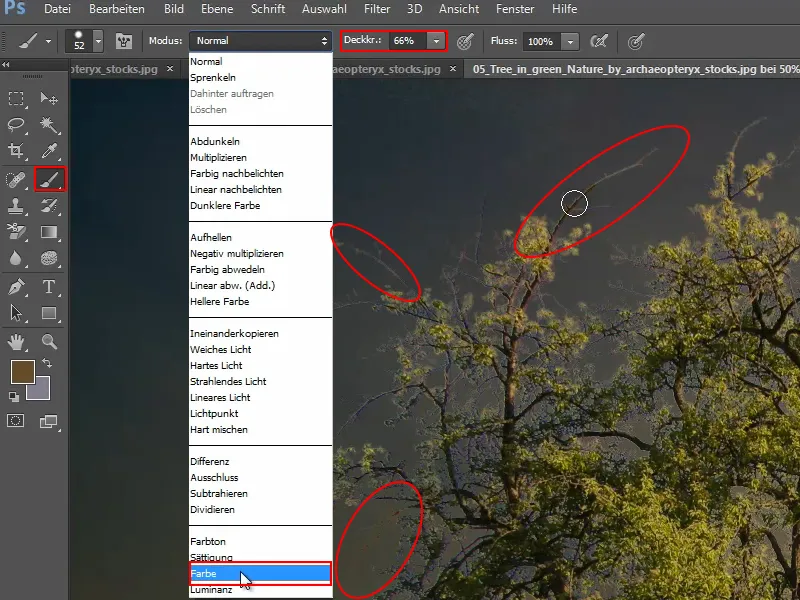Toggle pressure for size button

(636, 41)
